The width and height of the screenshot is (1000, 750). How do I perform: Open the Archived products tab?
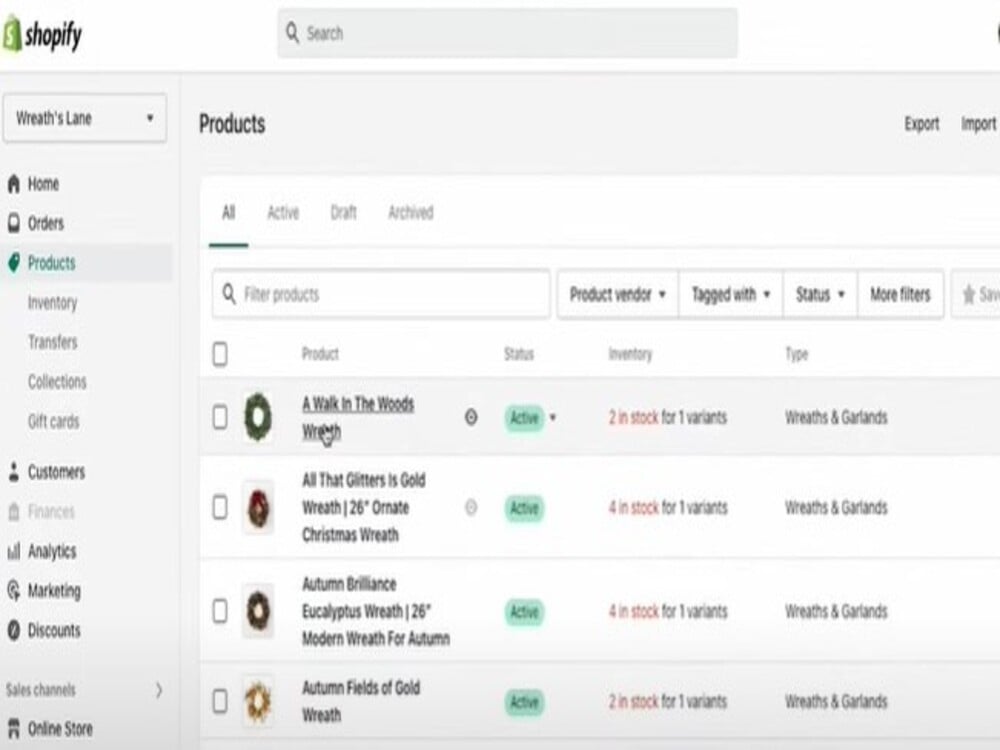410,213
